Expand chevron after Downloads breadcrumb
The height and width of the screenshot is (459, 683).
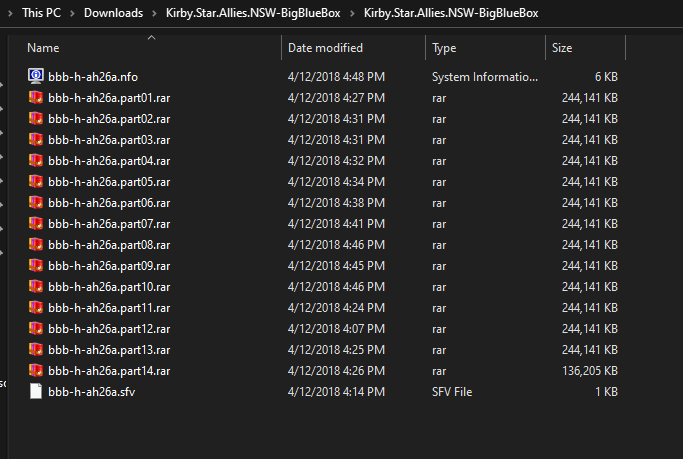coord(154,14)
